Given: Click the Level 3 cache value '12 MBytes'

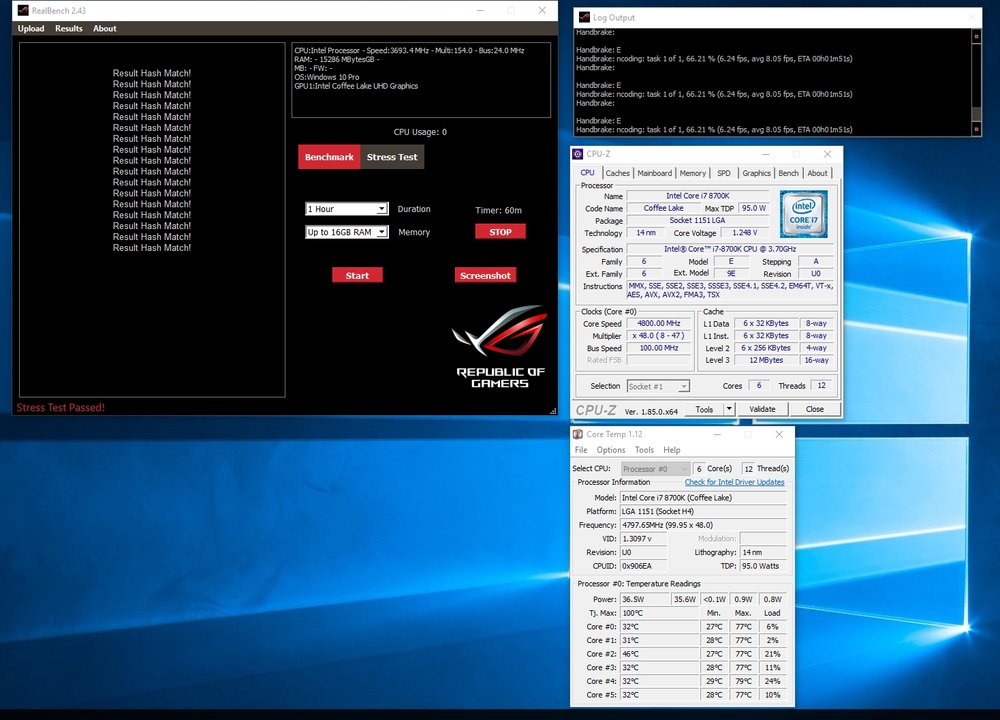Looking at the screenshot, I should pos(765,360).
